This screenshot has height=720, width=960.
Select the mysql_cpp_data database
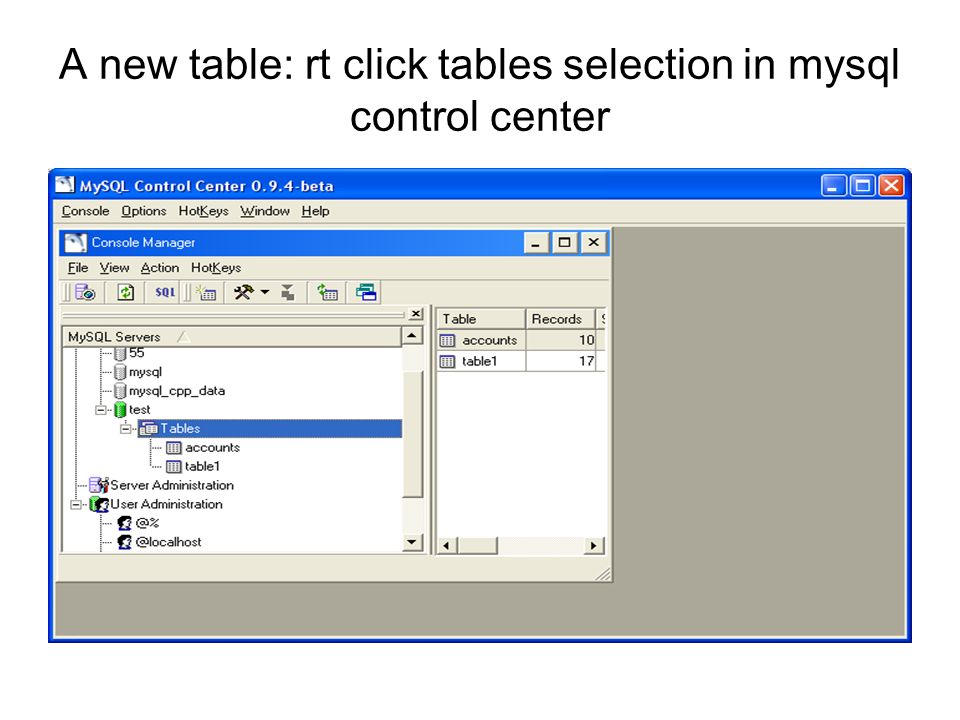(177, 391)
